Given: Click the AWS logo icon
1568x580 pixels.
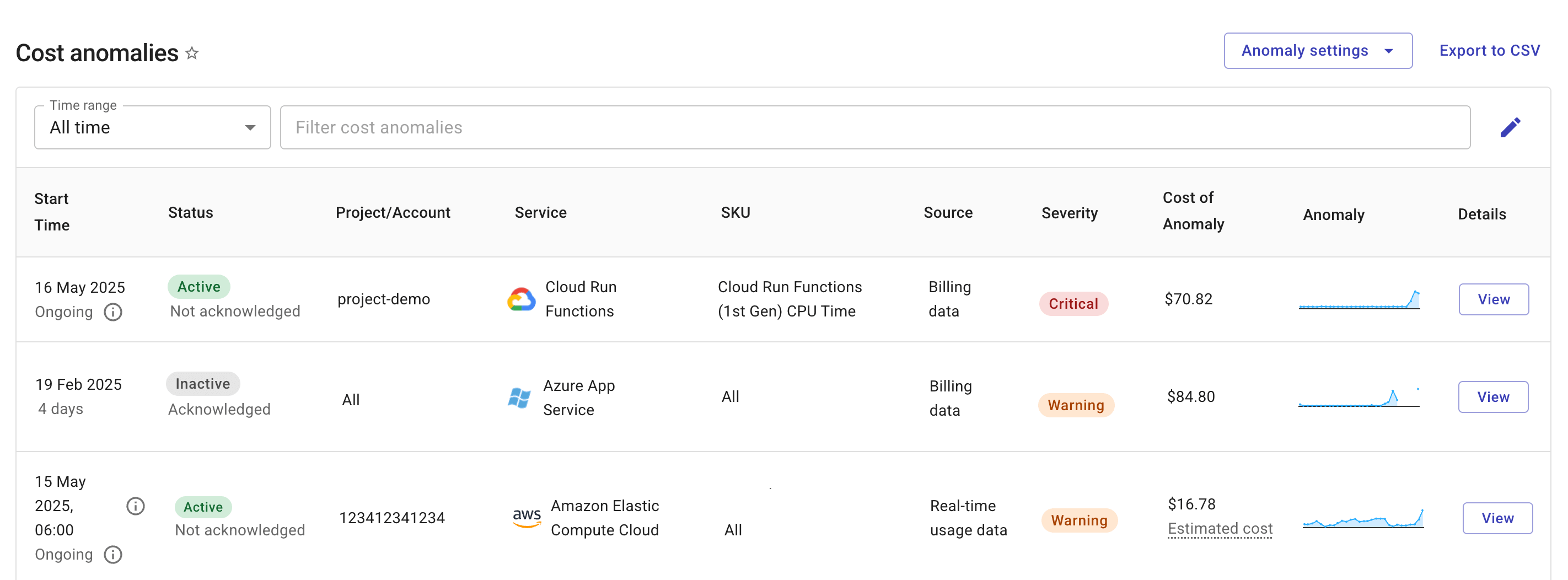Looking at the screenshot, I should click(527, 517).
